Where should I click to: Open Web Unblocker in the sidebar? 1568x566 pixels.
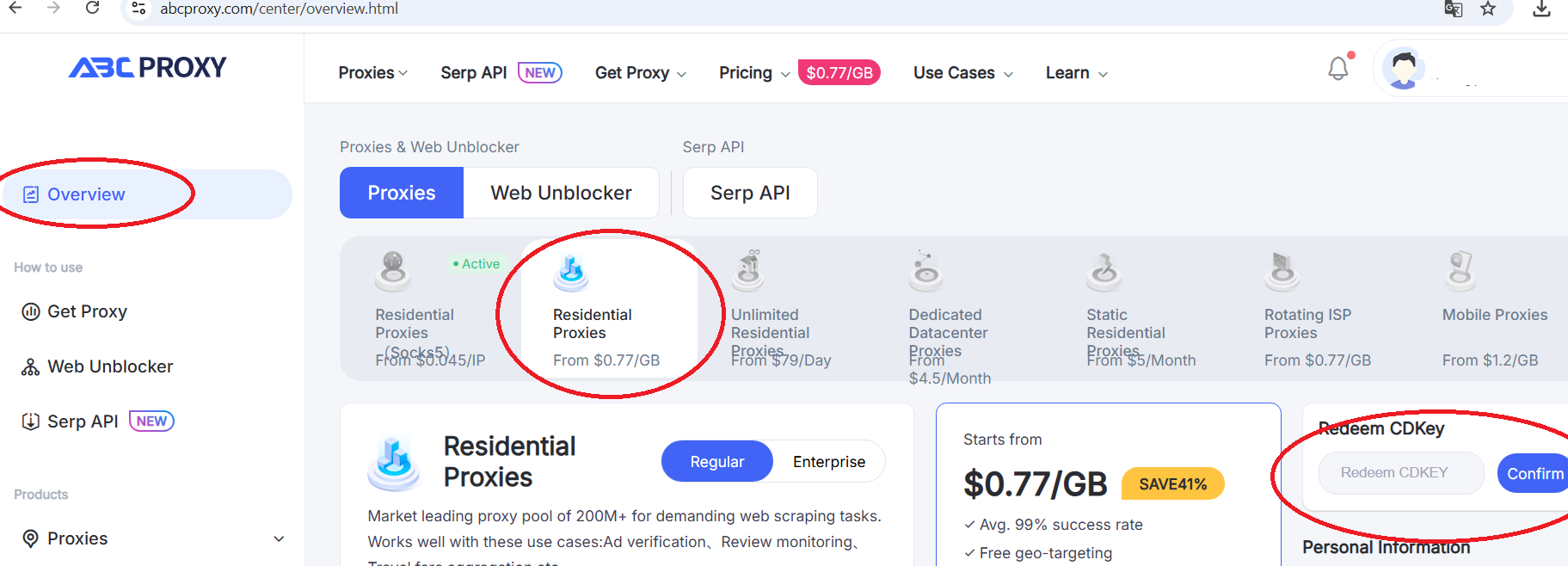pyautogui.click(x=110, y=366)
